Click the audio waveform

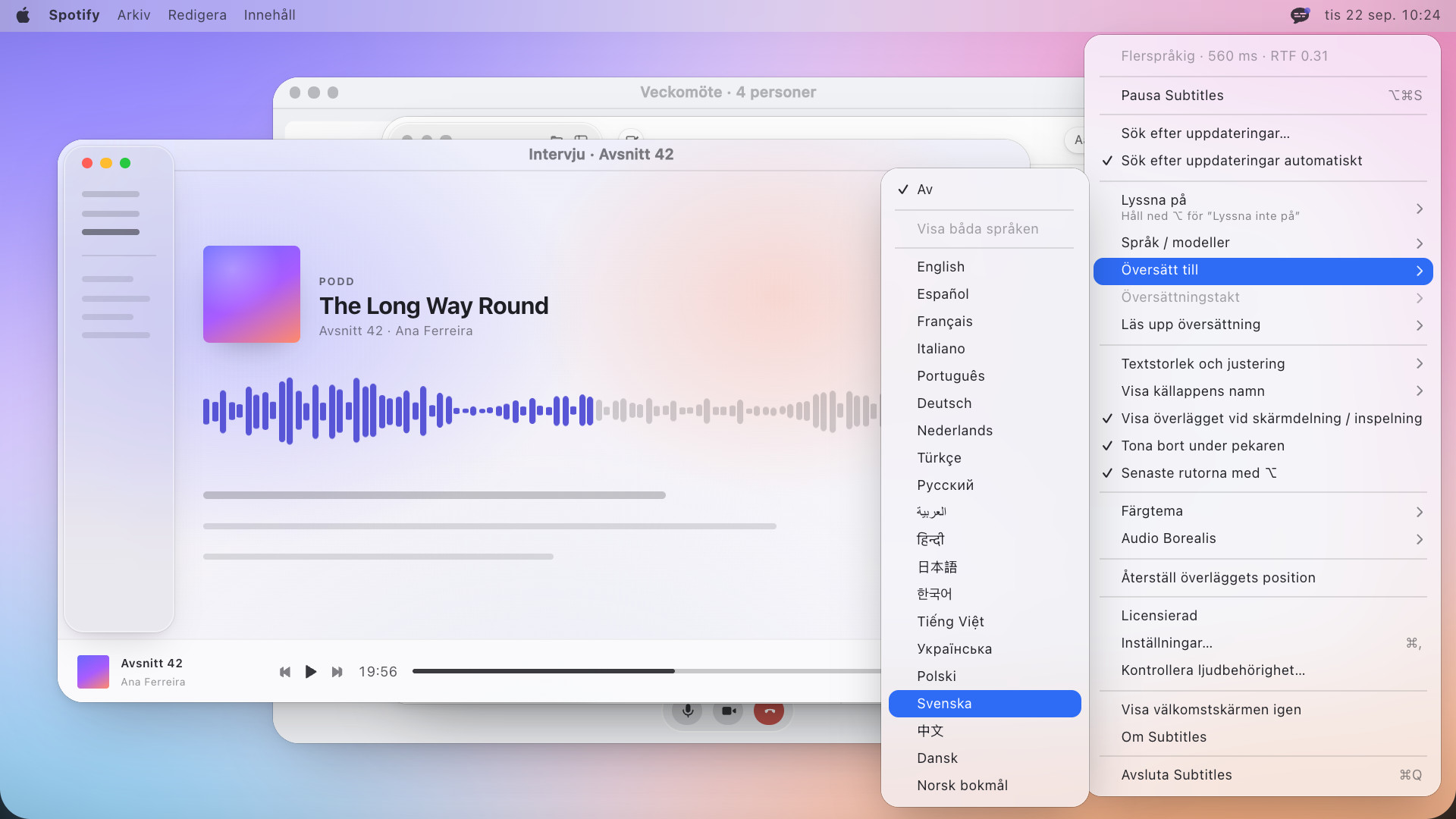541,411
